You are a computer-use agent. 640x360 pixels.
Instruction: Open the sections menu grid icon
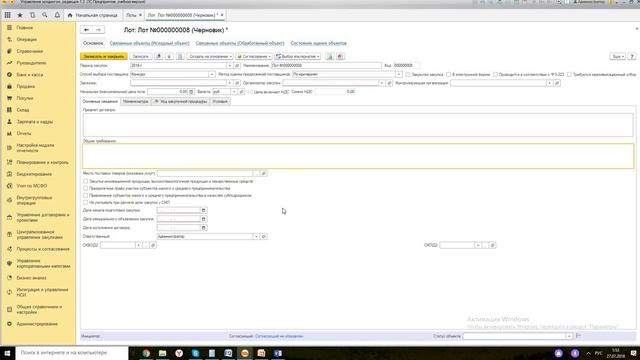click(x=7, y=15)
